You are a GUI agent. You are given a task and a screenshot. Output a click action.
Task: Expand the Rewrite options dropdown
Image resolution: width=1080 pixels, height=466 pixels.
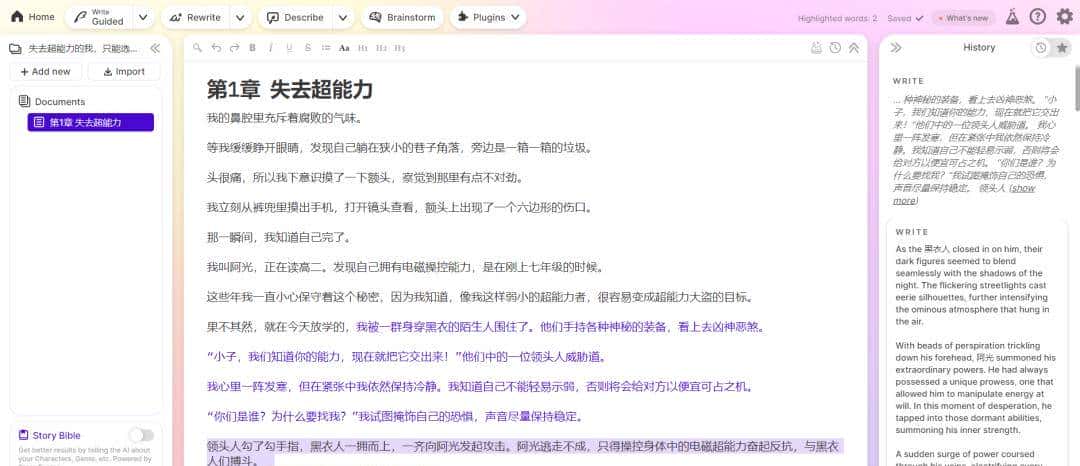[x=240, y=17]
